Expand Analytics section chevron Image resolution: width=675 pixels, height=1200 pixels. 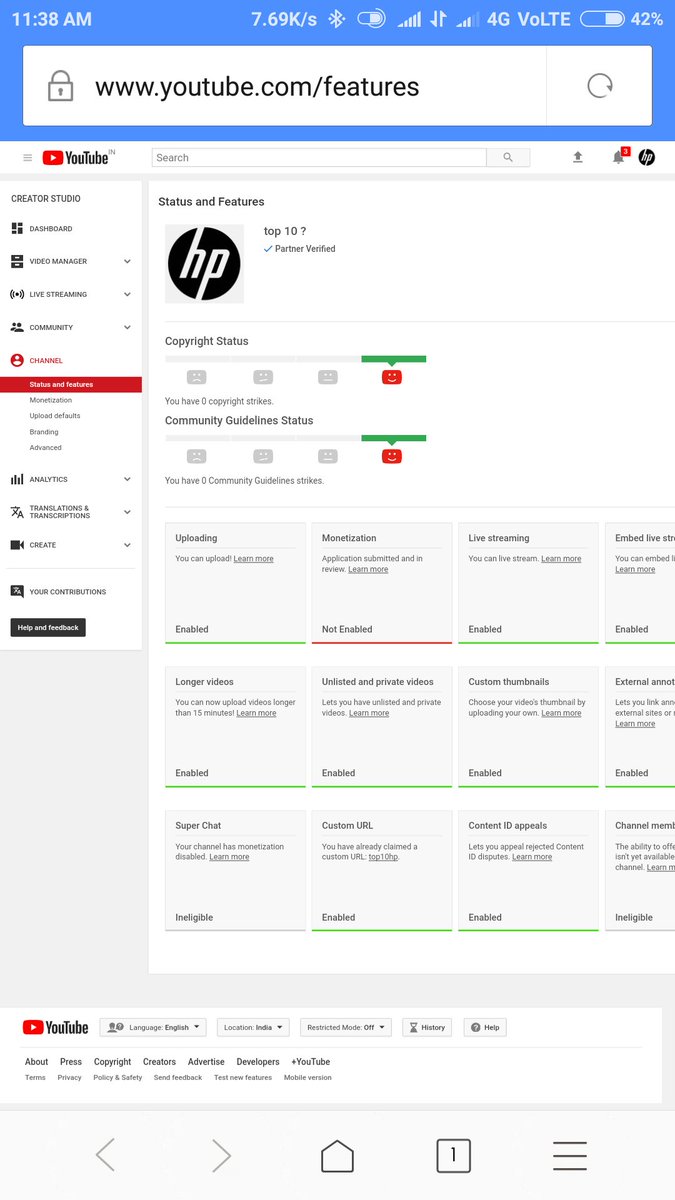(x=127, y=479)
